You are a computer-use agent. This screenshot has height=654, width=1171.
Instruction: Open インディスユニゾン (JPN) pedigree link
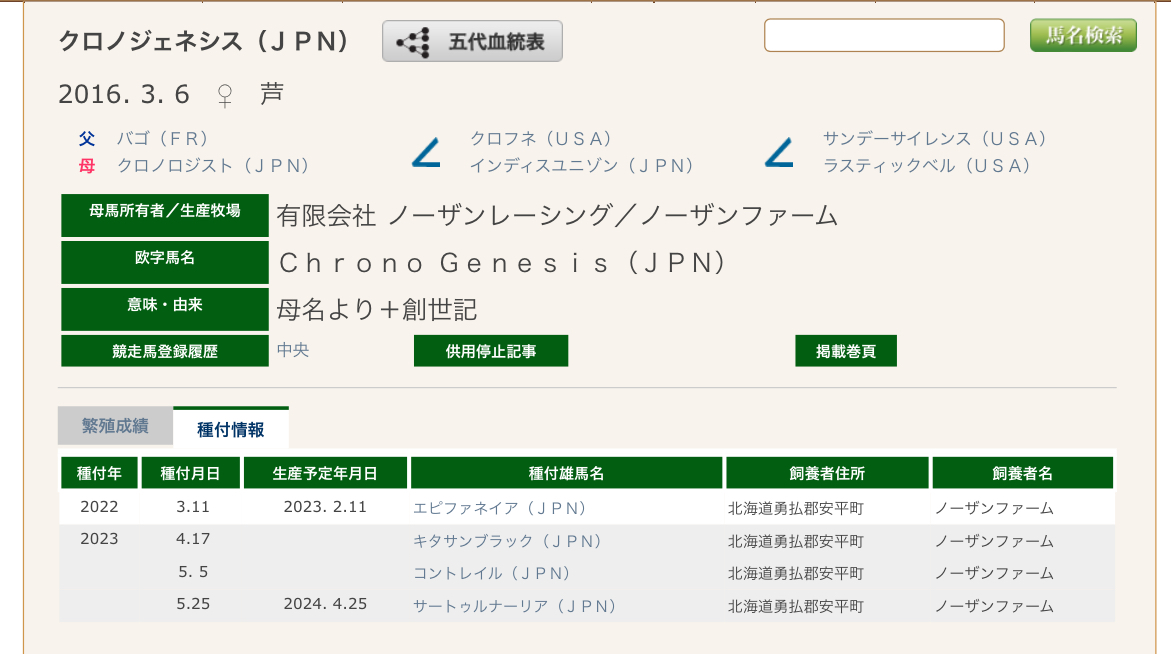(582, 166)
